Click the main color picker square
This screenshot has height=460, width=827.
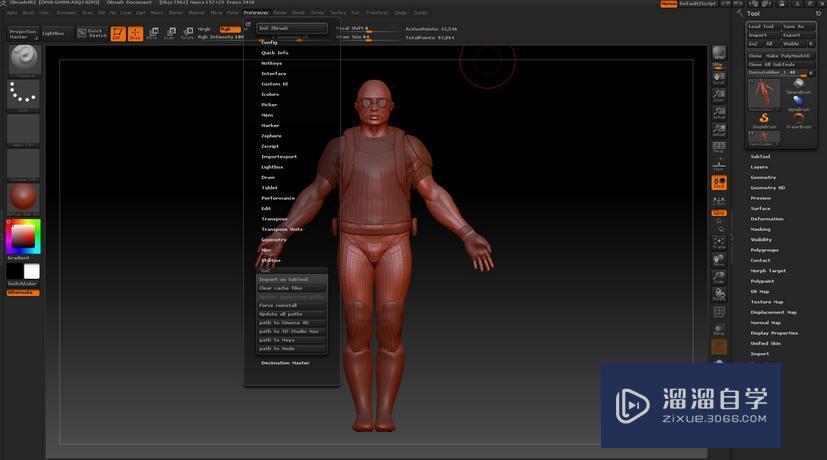(x=22, y=236)
